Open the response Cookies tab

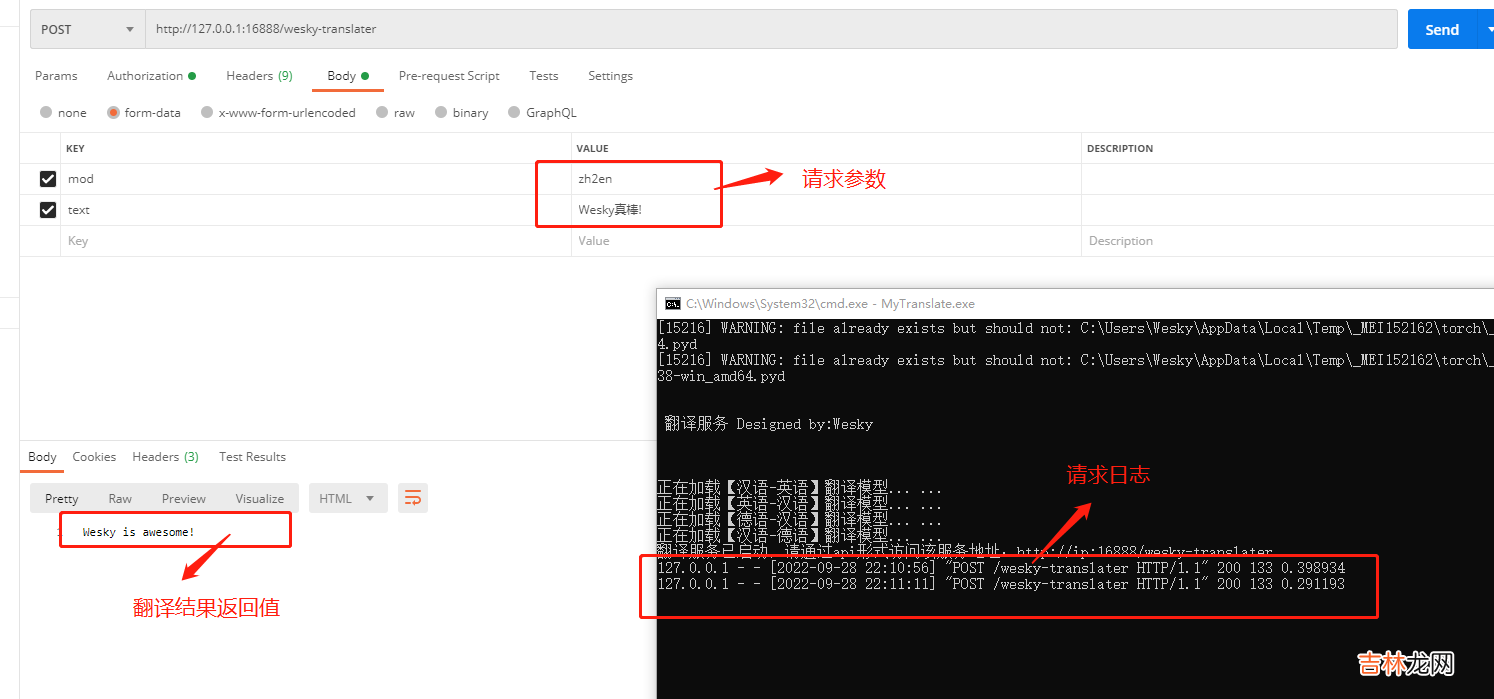(94, 457)
